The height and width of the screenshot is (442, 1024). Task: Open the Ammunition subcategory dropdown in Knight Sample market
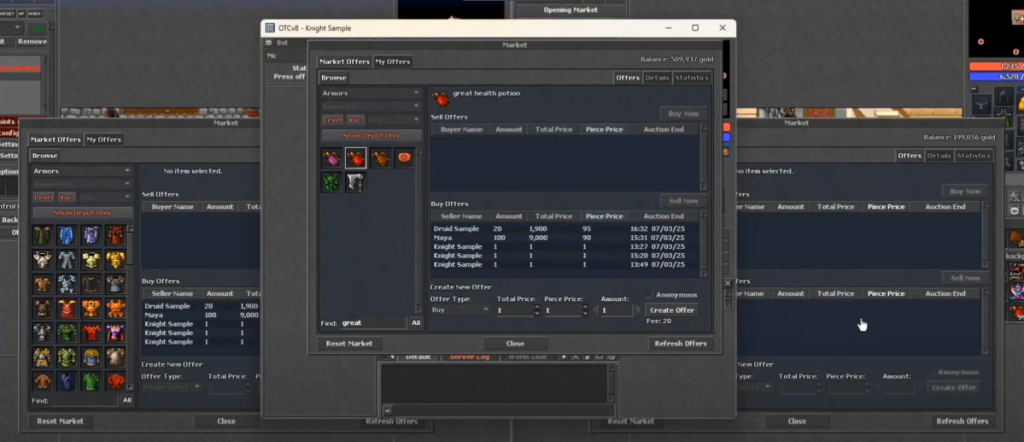(371, 106)
